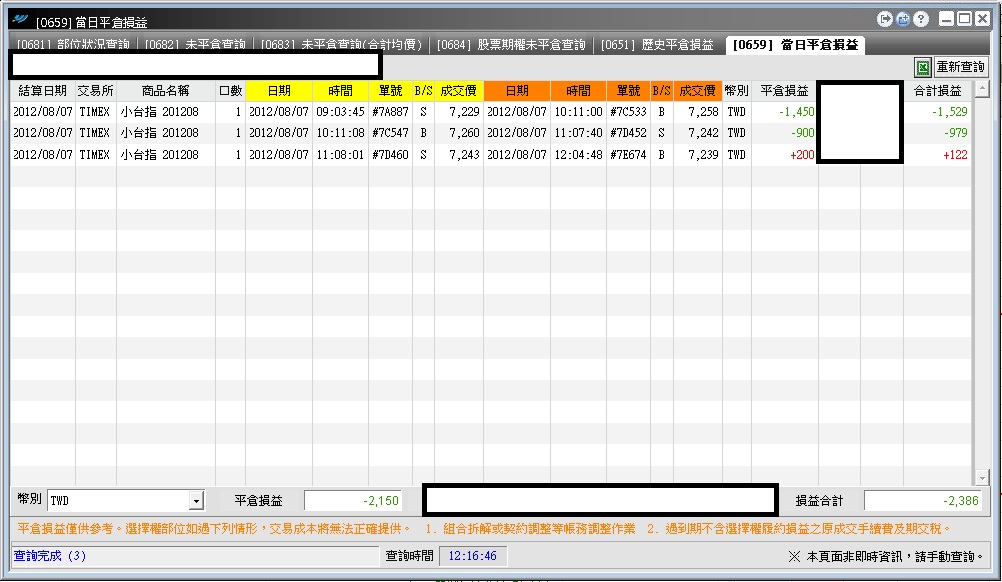Select order number #7C533 cell

pyautogui.click(x=628, y=112)
